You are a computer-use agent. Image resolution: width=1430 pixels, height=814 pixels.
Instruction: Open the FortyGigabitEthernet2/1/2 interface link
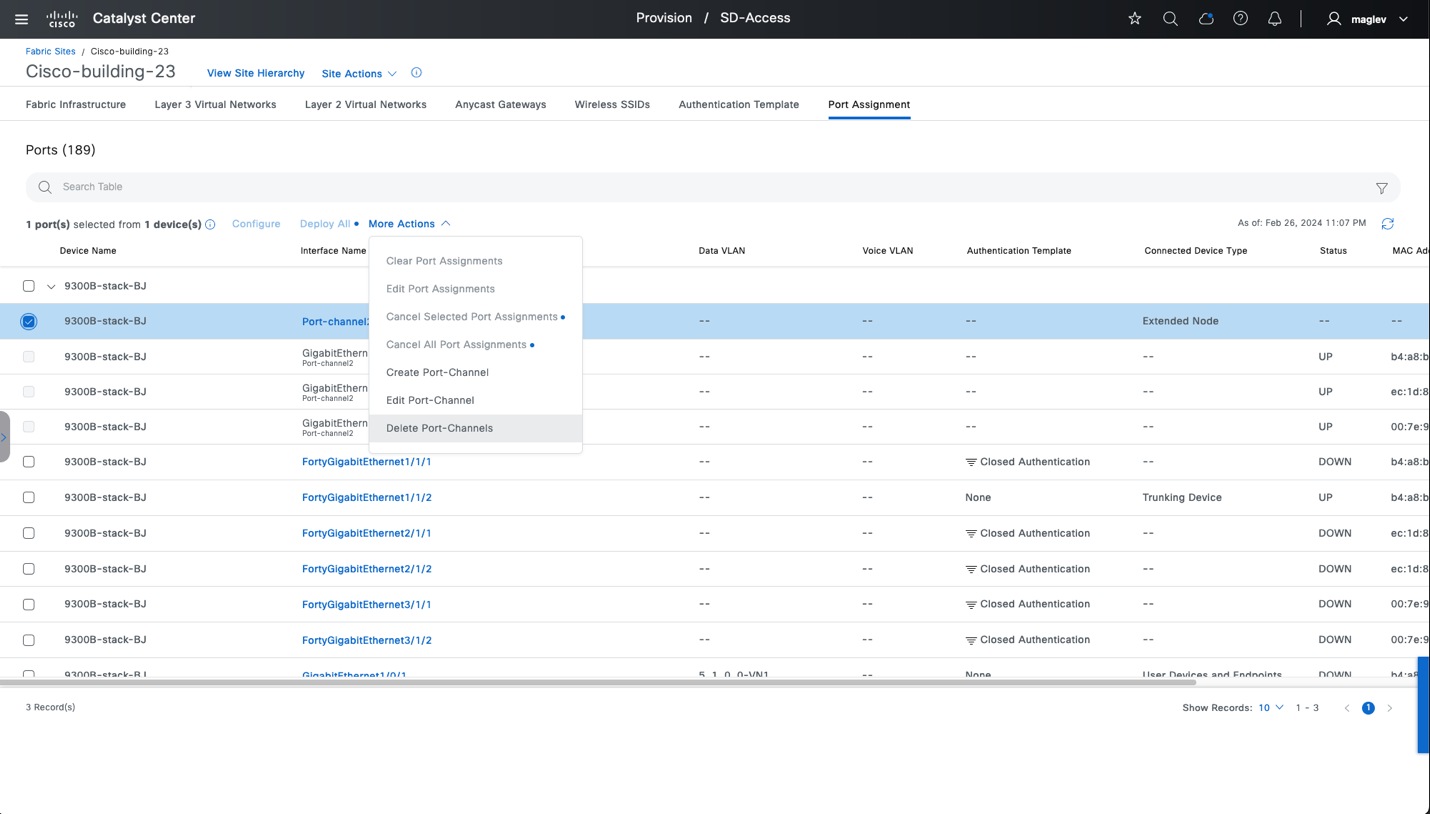(366, 569)
